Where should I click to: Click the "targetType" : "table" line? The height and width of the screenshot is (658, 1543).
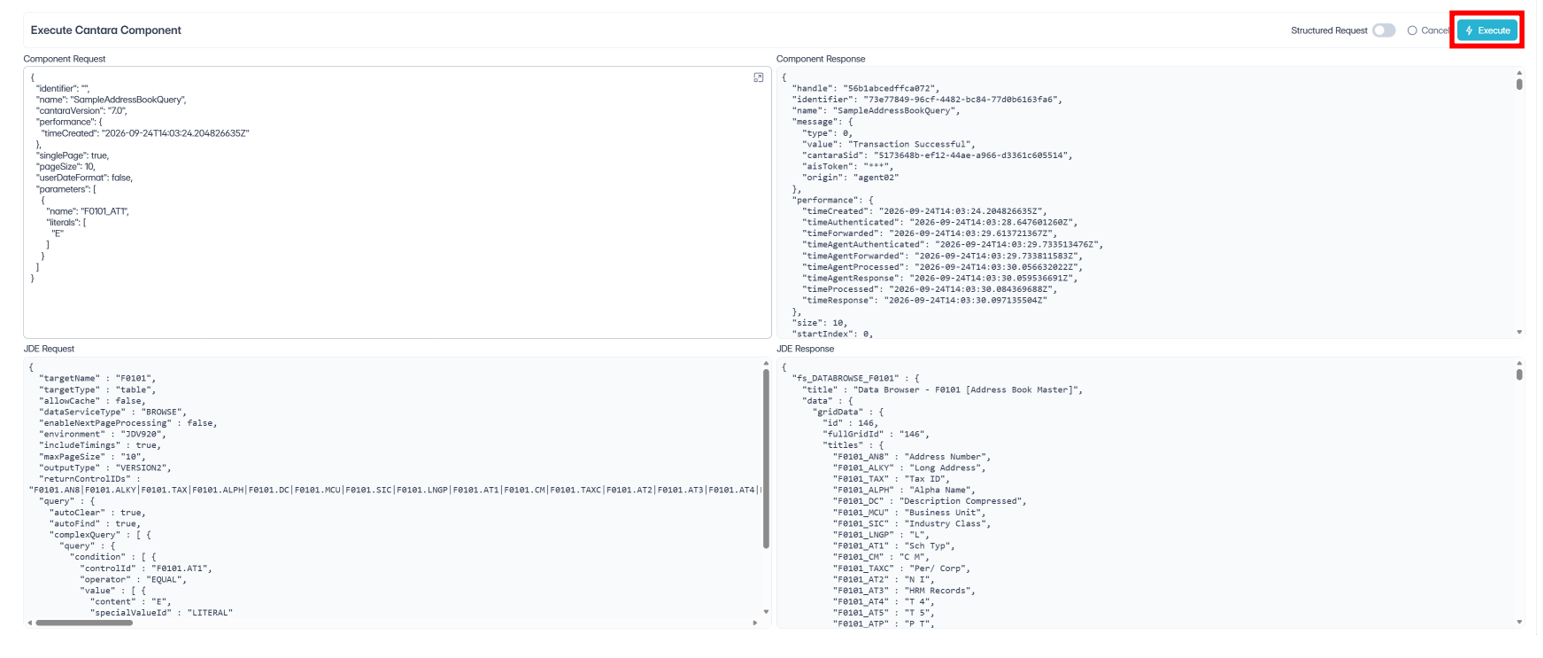[97, 389]
